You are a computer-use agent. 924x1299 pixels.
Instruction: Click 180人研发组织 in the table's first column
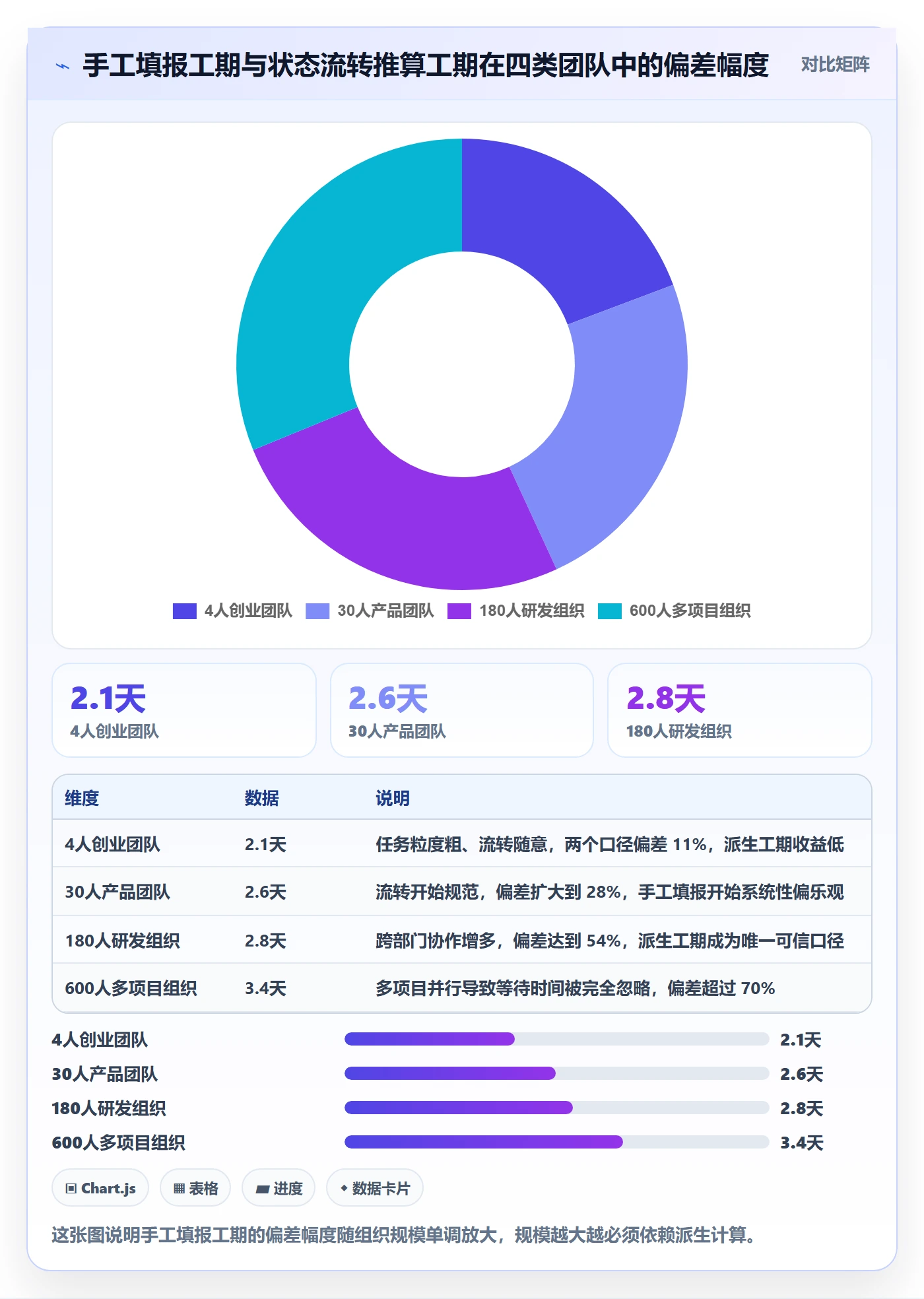122,941
